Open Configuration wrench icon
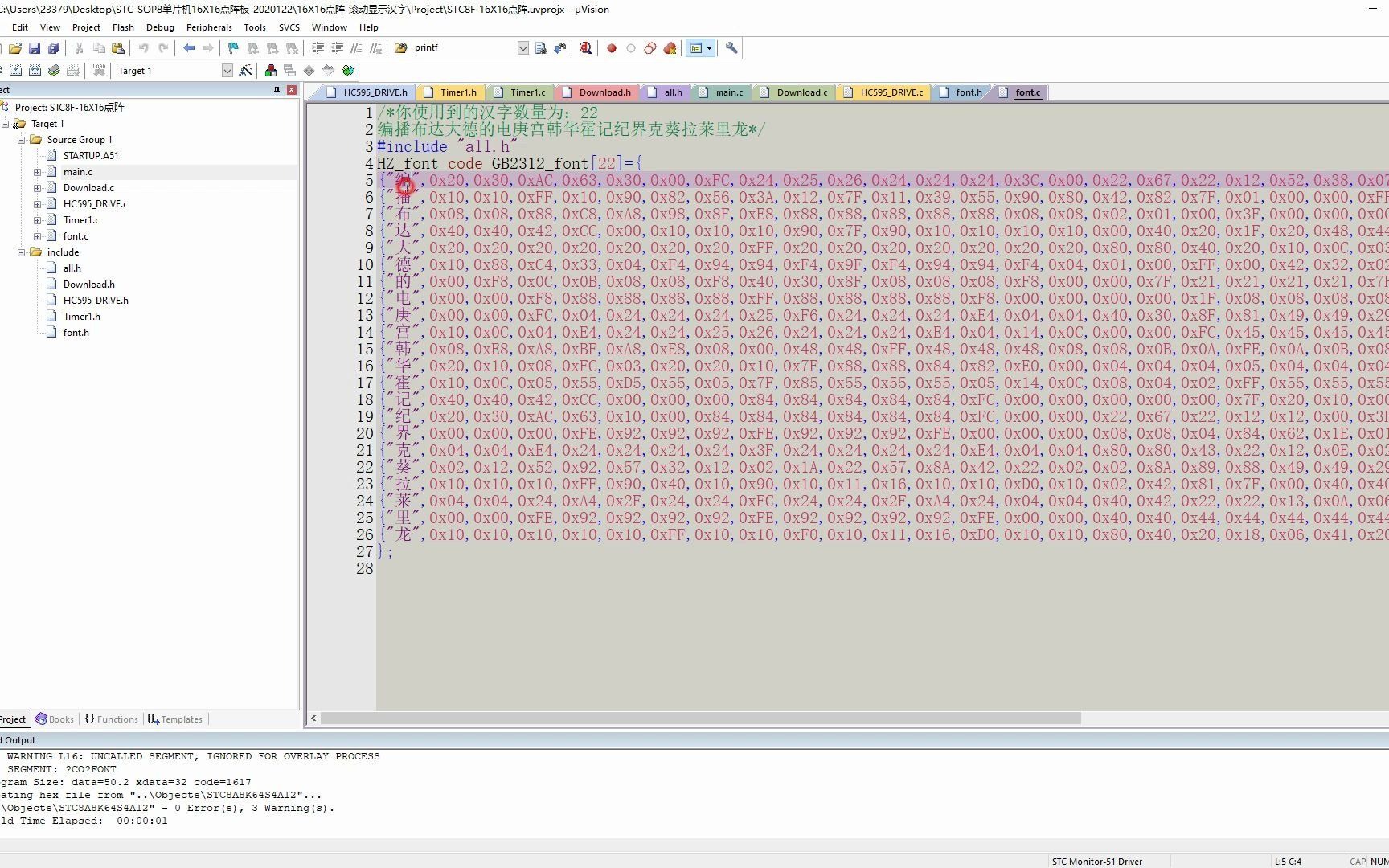The height and width of the screenshot is (868, 1389). (x=731, y=48)
